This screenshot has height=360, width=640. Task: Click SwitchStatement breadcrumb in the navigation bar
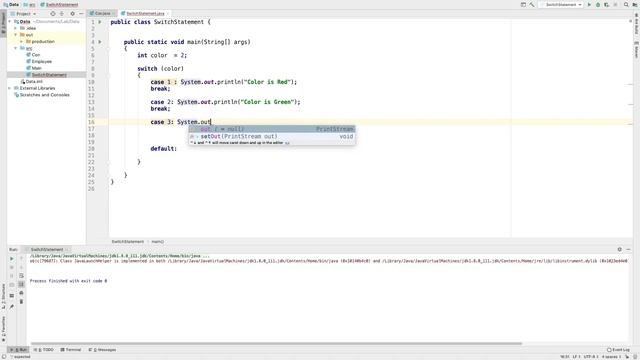(x=59, y=4)
